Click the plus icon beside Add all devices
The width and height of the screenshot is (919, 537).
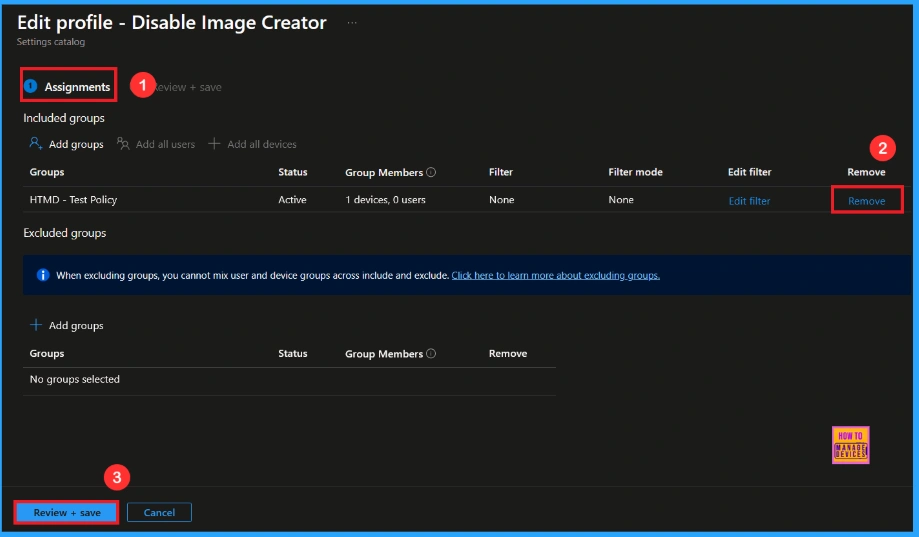tap(214, 144)
